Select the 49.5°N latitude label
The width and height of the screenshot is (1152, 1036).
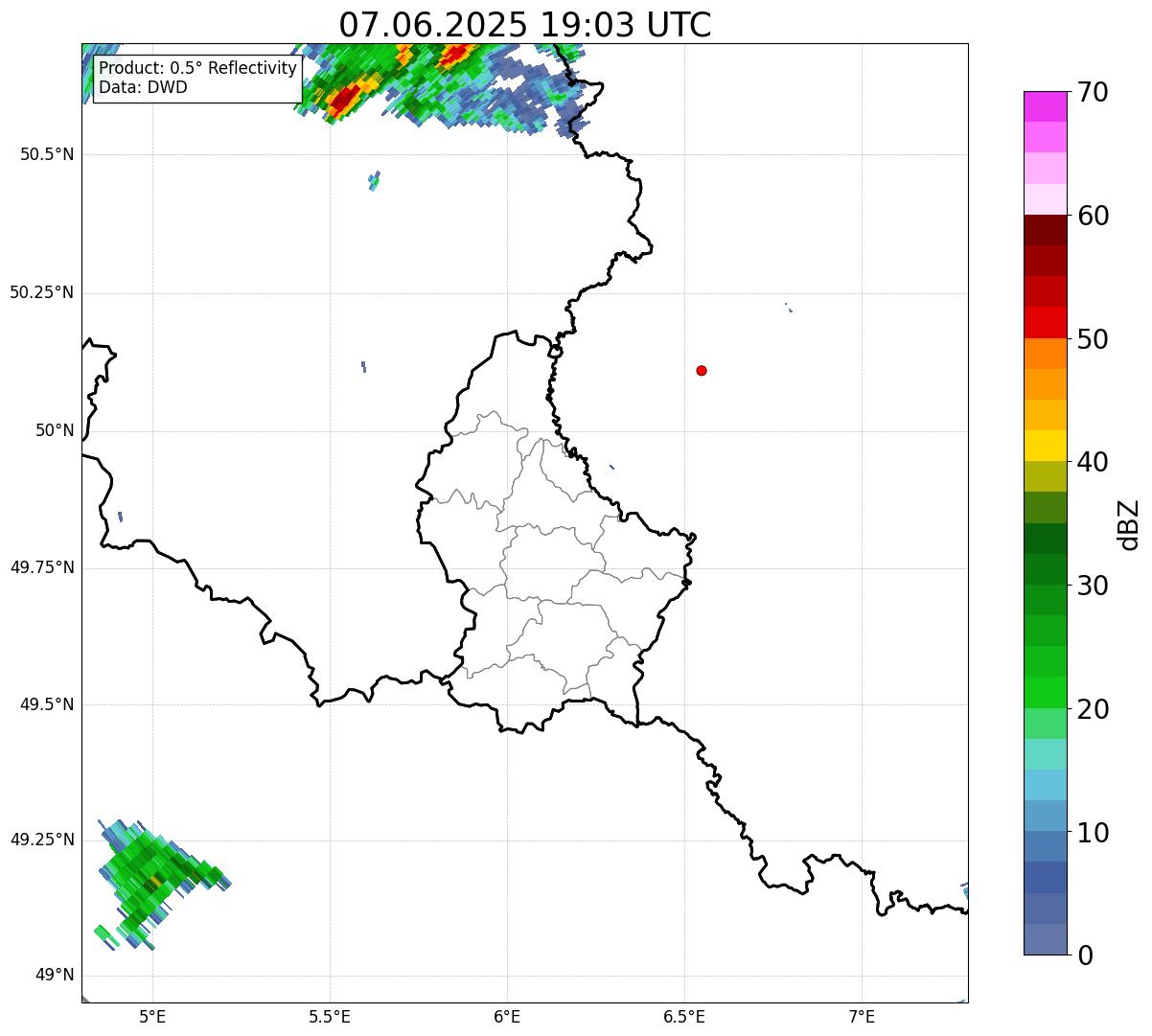pyautogui.click(x=48, y=704)
